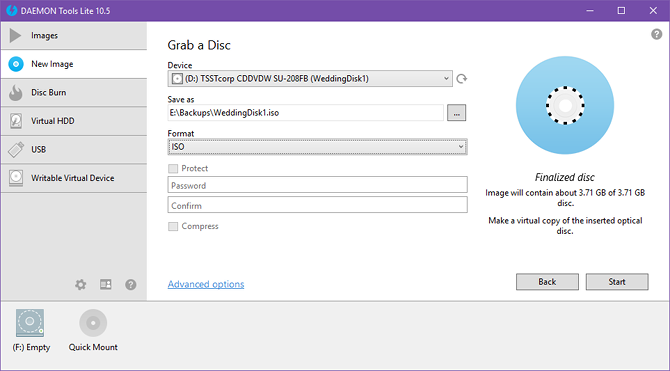Click the sidebar help question icon

tap(131, 285)
